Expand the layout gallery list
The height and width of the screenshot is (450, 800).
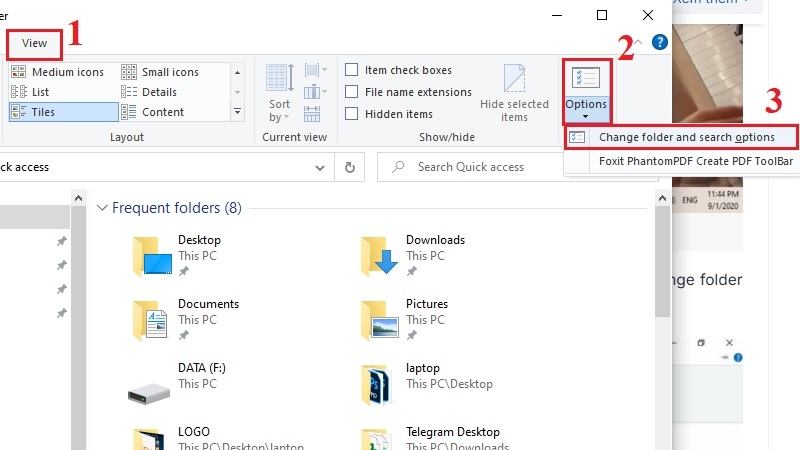pos(237,111)
